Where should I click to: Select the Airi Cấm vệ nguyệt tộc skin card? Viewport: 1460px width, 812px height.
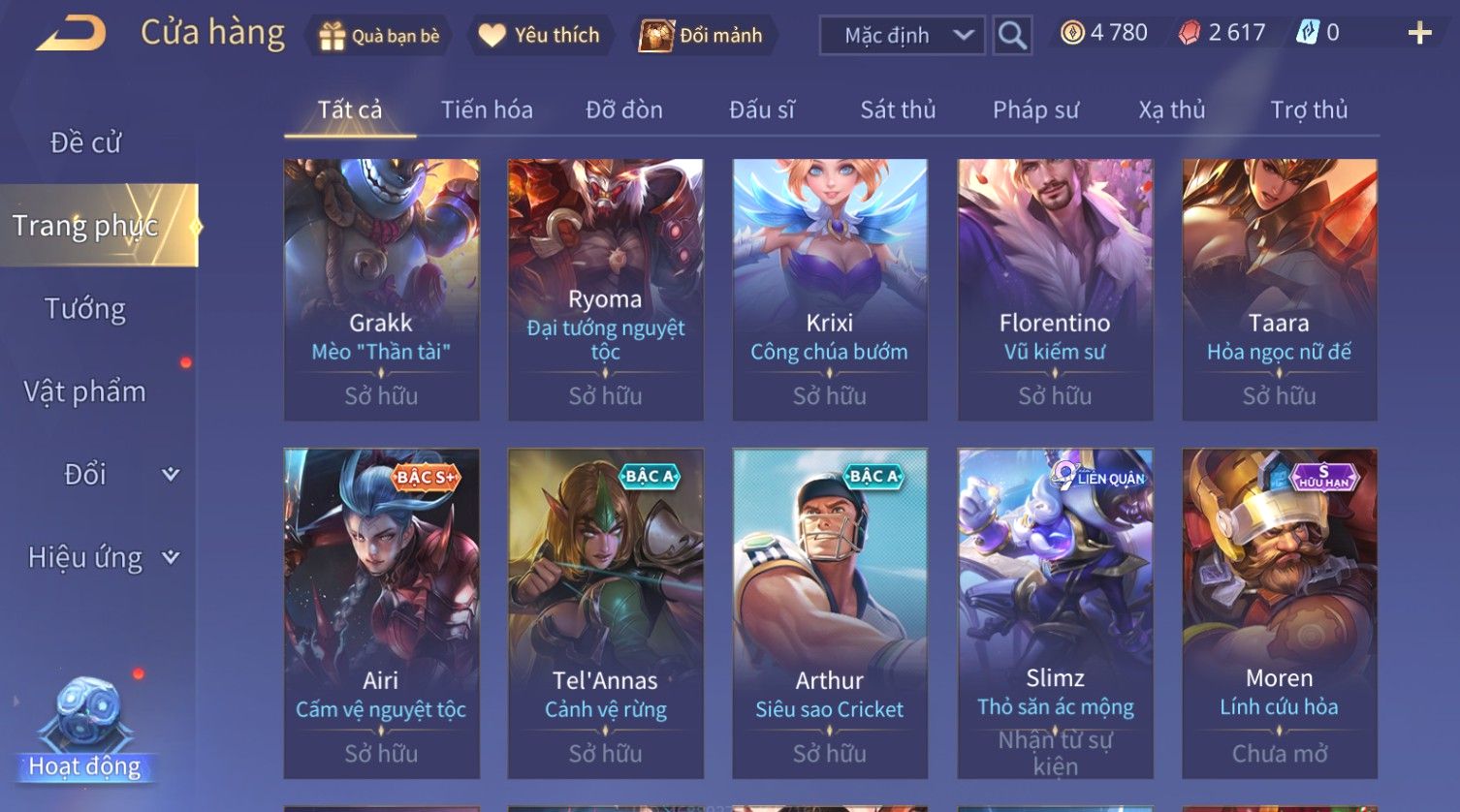pos(382,613)
